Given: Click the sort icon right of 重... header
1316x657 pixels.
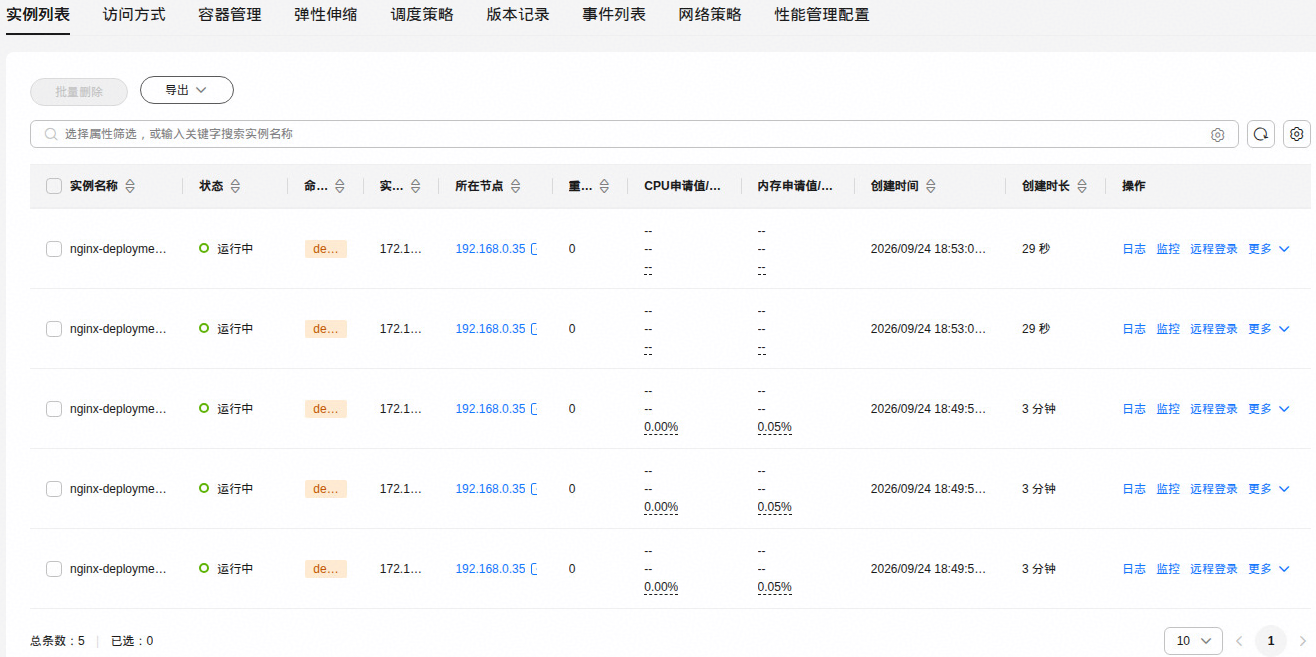Looking at the screenshot, I should 604,186.
